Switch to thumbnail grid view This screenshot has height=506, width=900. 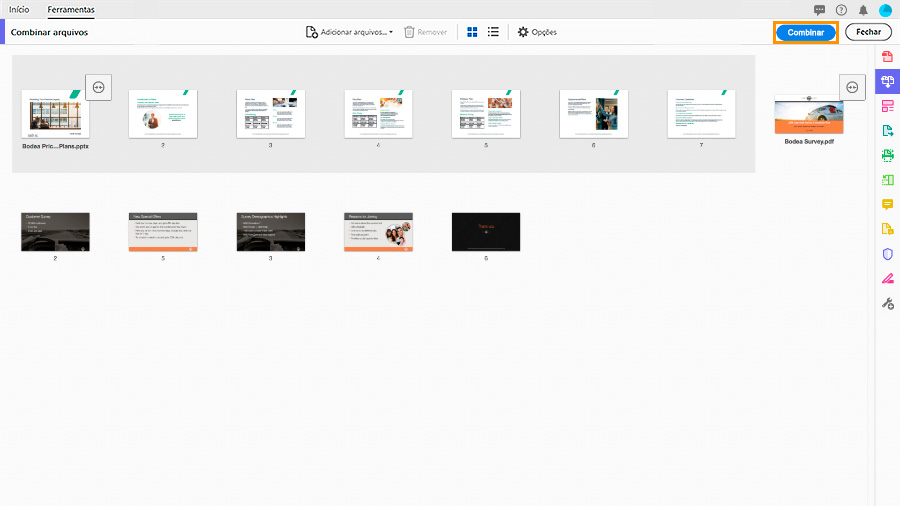pyautogui.click(x=472, y=32)
